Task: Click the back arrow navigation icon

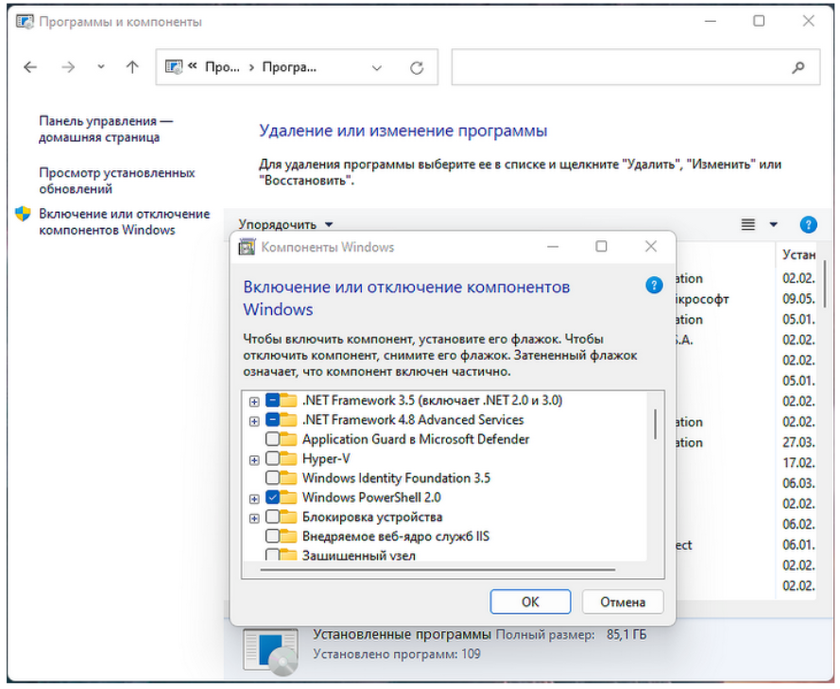Action: click(31, 68)
